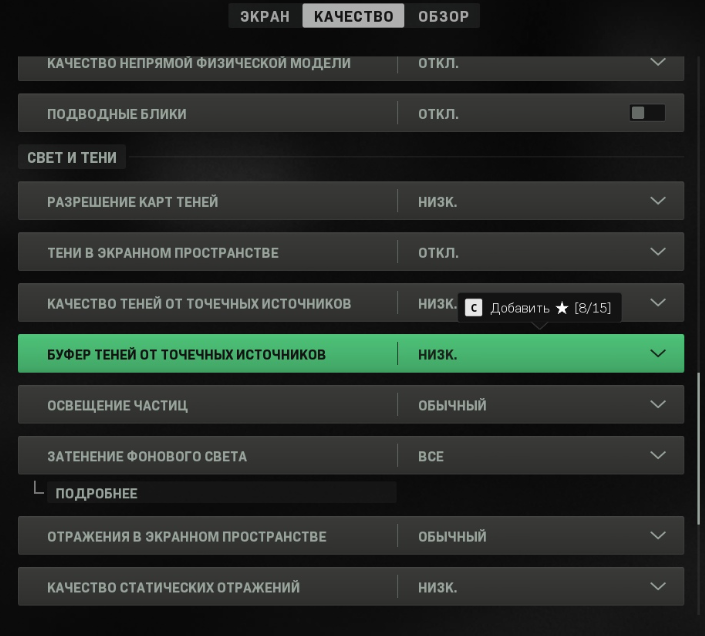This screenshot has height=636, width=705.
Task: Click the chevron arrow on РАЗРЕШЕНИЕ КАРТ ТЕНЕЙ
Action: 658,202
